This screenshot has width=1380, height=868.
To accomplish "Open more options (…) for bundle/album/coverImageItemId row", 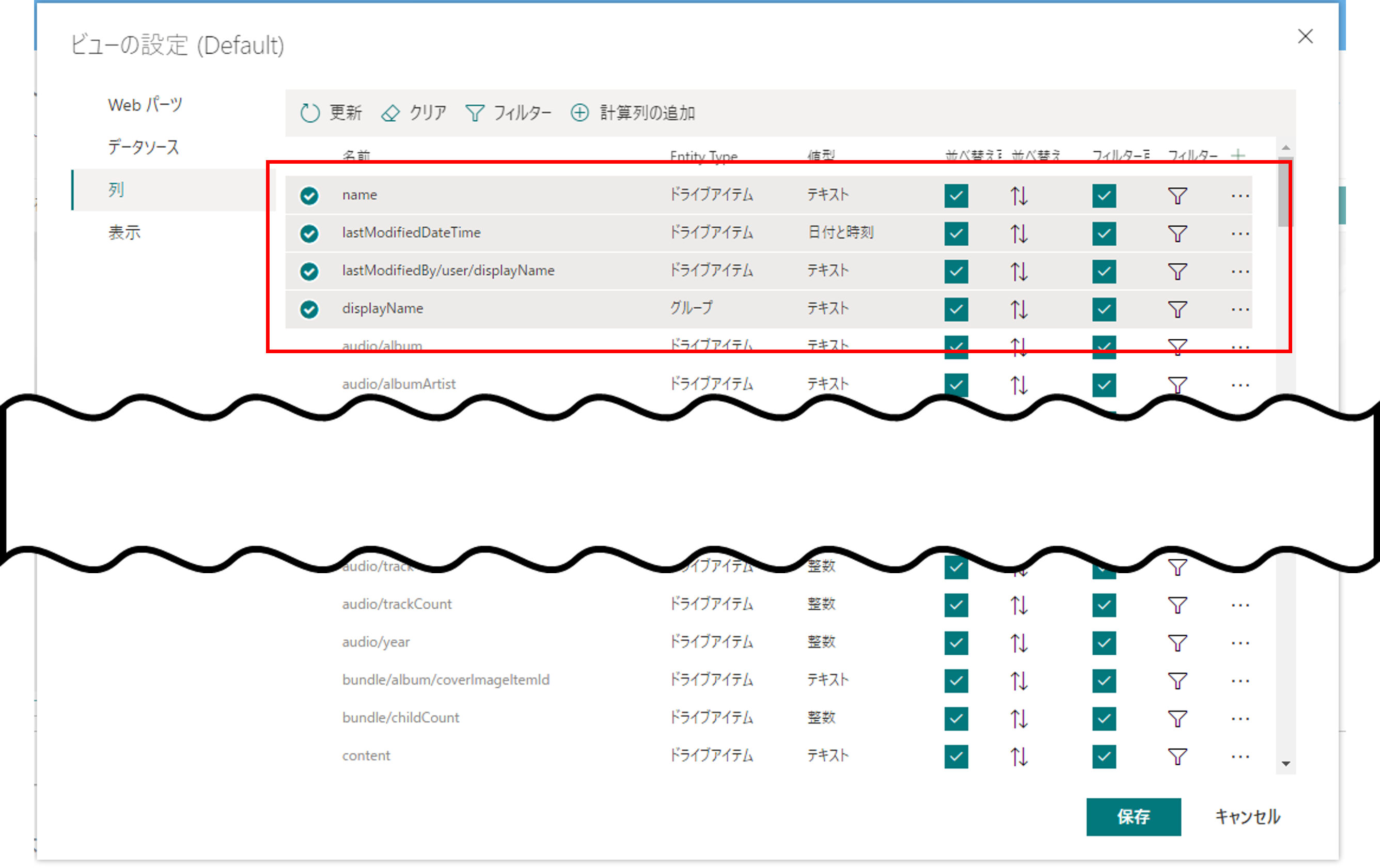I will pos(1240,681).
